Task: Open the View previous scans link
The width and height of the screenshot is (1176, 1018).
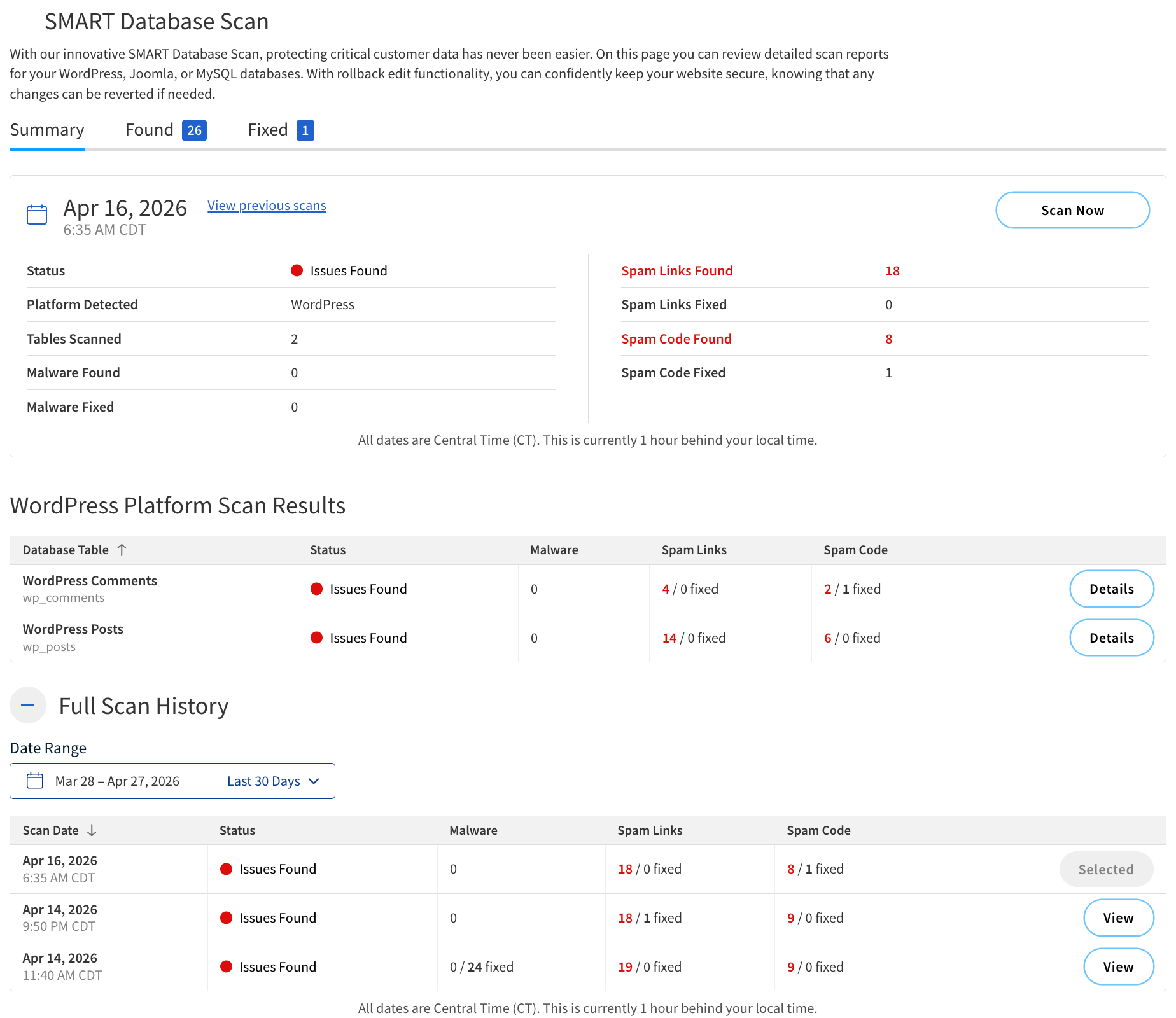Action: click(267, 206)
